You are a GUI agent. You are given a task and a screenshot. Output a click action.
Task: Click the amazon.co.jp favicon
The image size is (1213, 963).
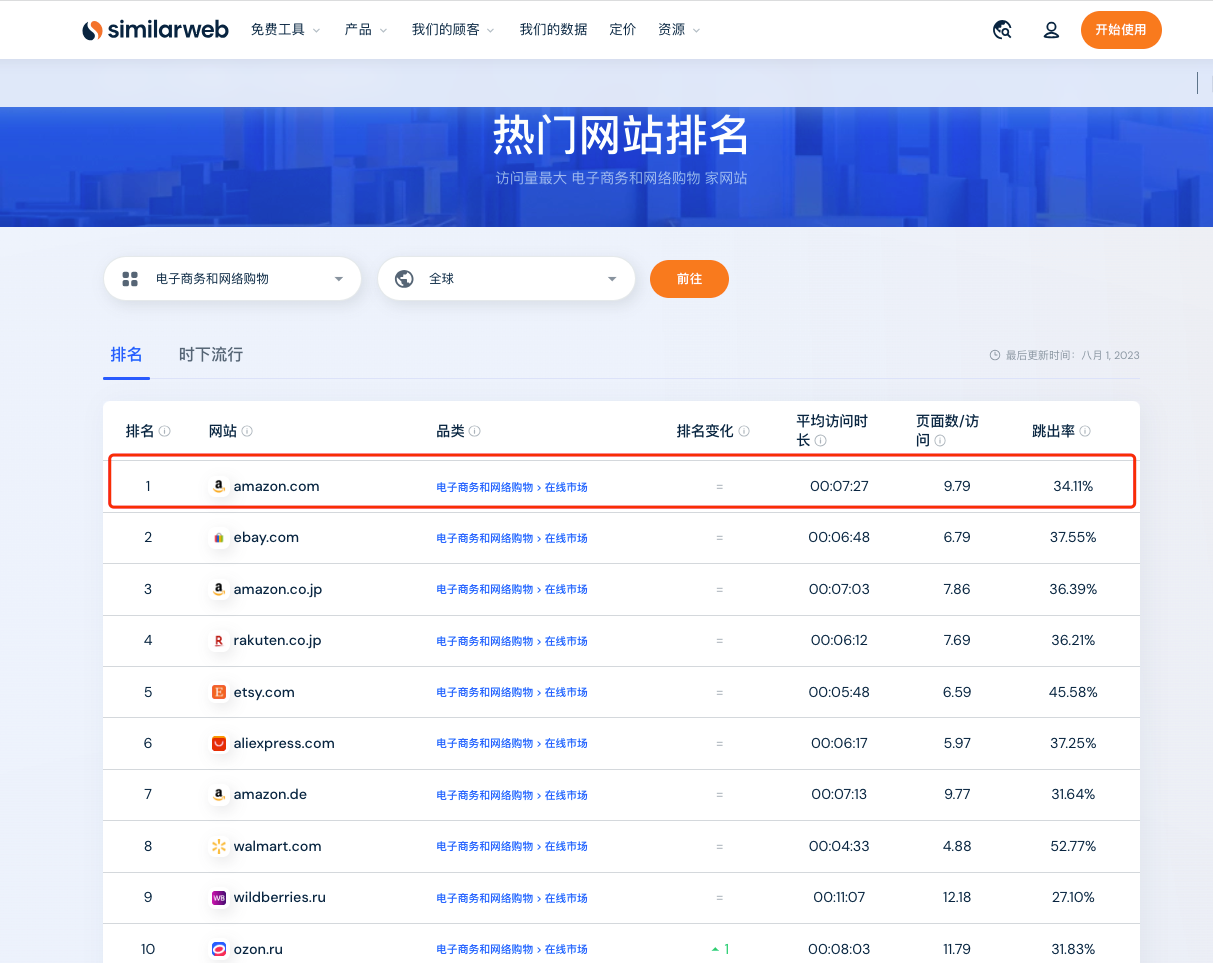tap(218, 589)
